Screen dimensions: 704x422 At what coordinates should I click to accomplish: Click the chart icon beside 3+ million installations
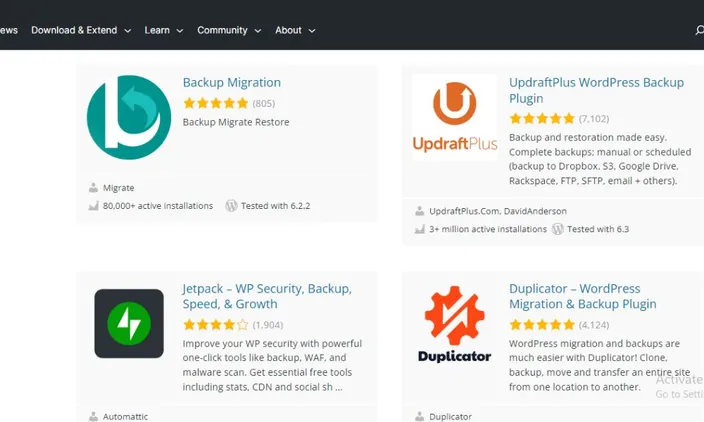point(419,229)
